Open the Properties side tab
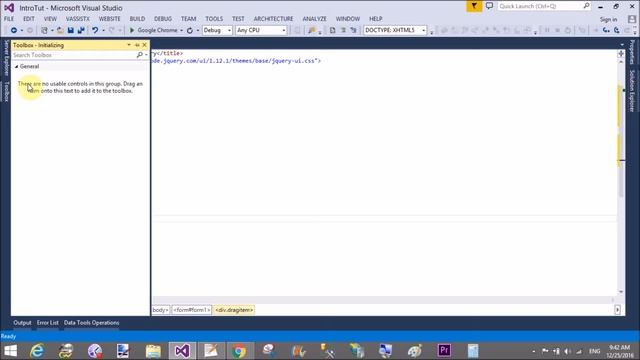The image size is (640, 360). click(632, 52)
